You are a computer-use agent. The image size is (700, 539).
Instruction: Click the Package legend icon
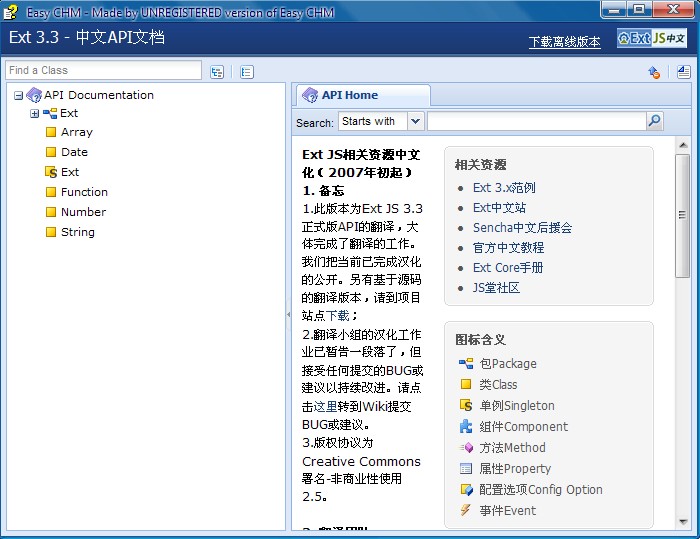pos(466,364)
